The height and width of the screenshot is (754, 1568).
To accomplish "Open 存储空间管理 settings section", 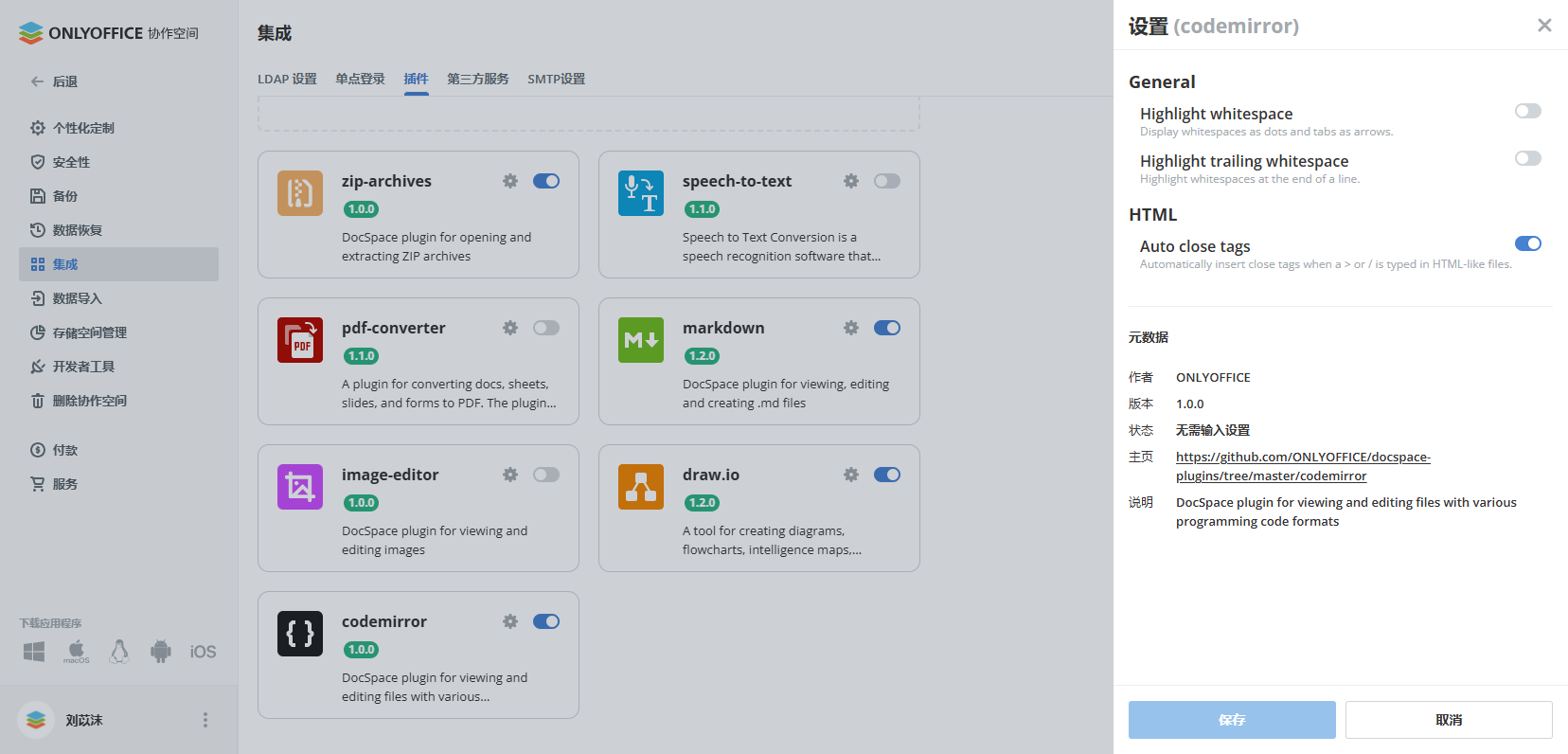I will tap(118, 332).
